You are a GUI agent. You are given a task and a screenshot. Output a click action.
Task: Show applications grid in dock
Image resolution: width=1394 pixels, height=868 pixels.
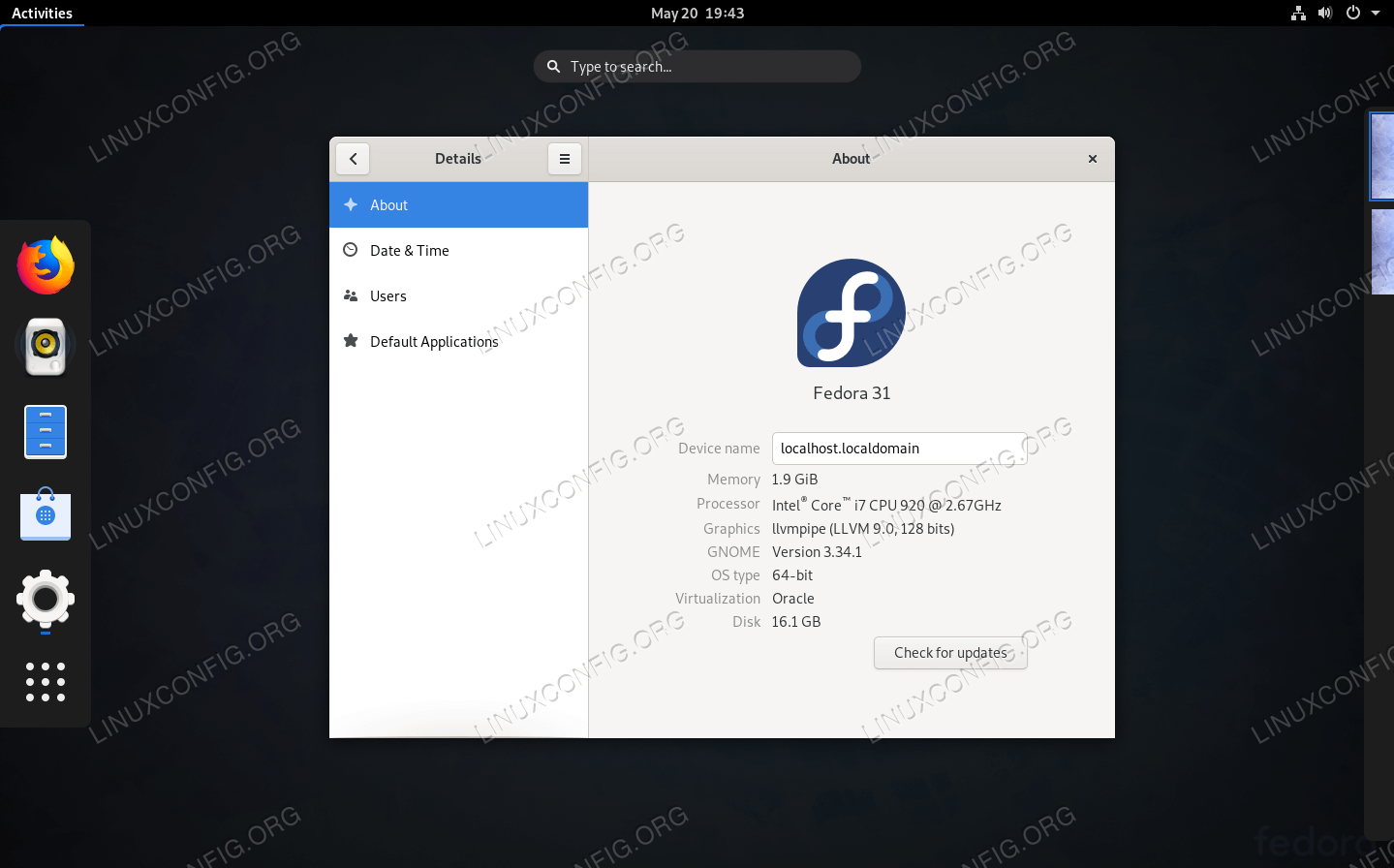46,682
